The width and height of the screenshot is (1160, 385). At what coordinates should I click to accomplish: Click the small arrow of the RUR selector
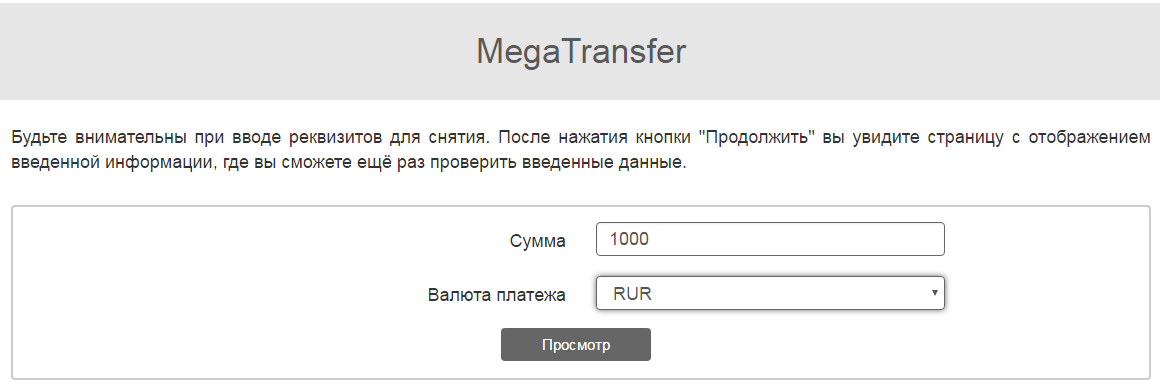tap(934, 293)
